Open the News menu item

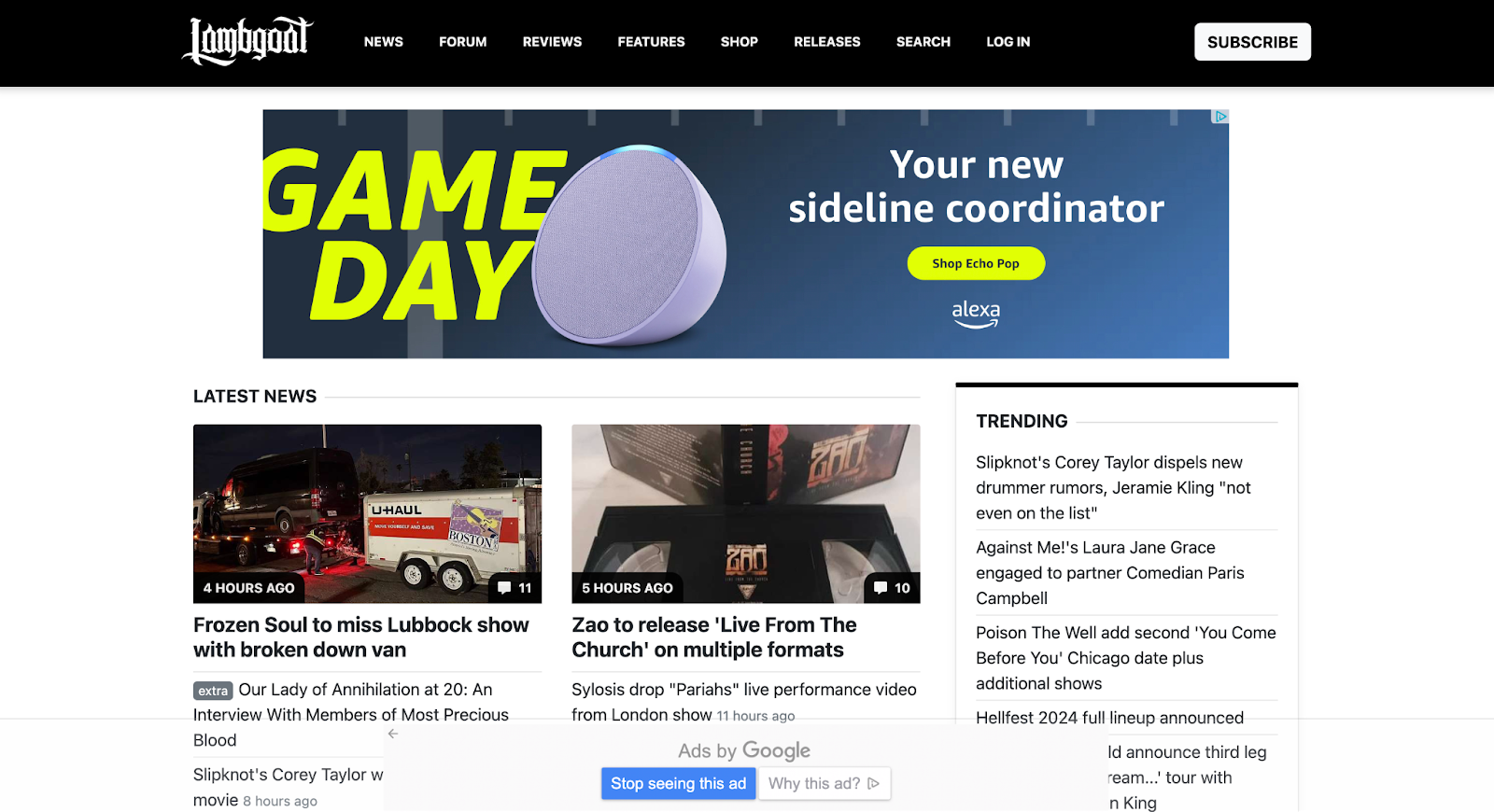384,42
